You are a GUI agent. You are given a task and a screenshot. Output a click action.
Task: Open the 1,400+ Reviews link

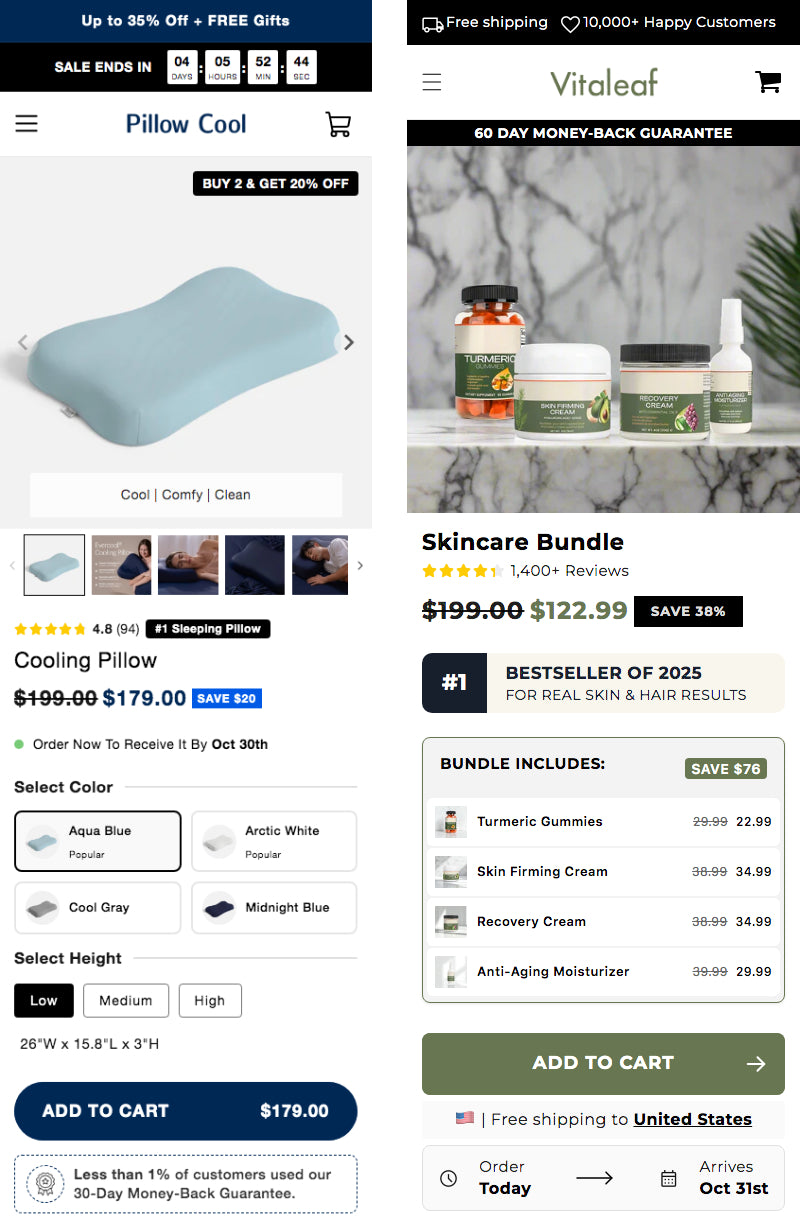pyautogui.click(x=569, y=571)
